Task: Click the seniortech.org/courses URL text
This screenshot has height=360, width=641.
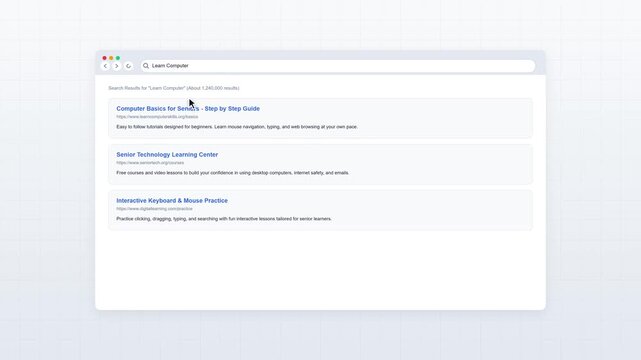Action: [150, 163]
